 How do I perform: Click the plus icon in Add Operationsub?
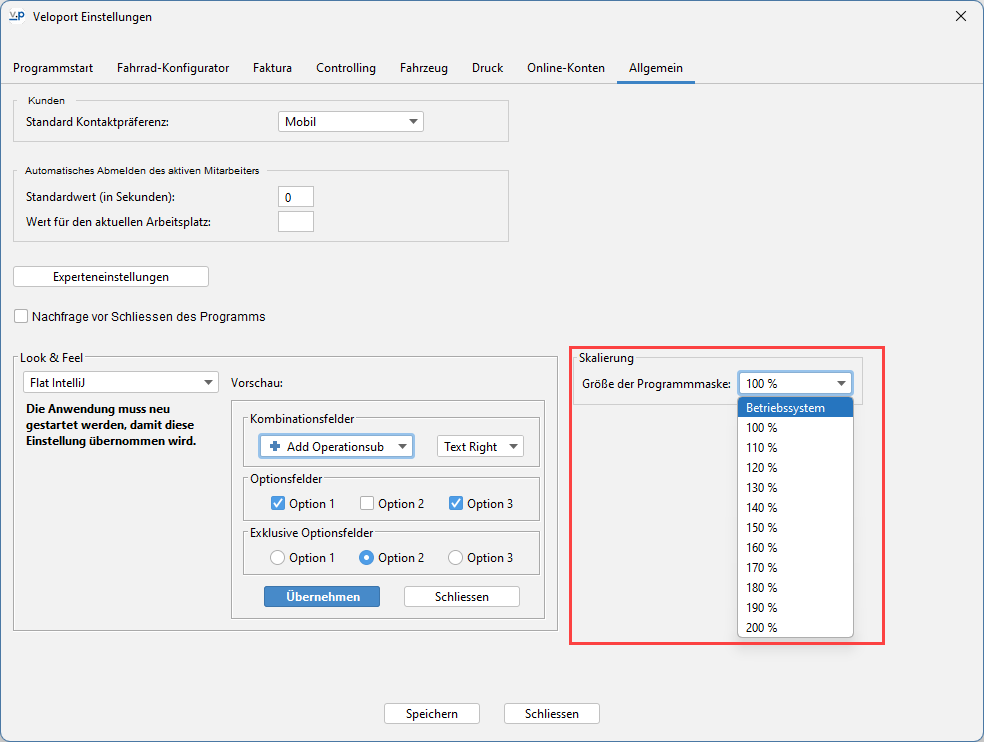tap(274, 446)
